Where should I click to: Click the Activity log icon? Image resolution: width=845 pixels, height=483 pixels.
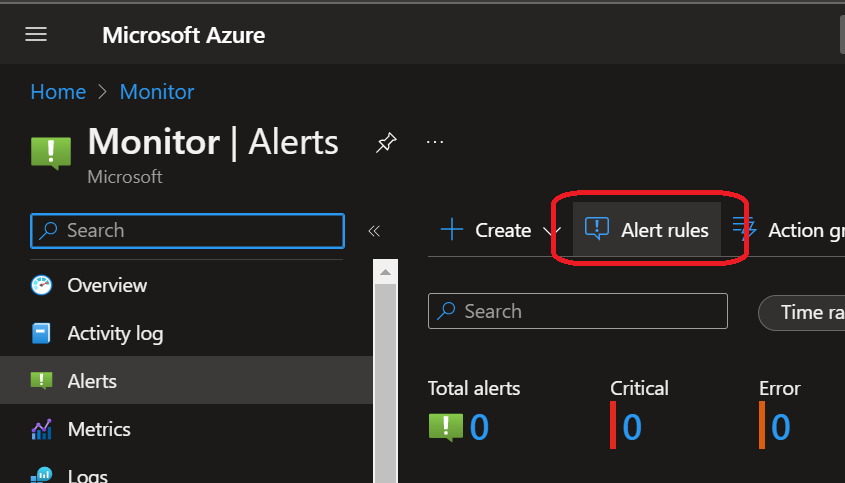click(41, 333)
